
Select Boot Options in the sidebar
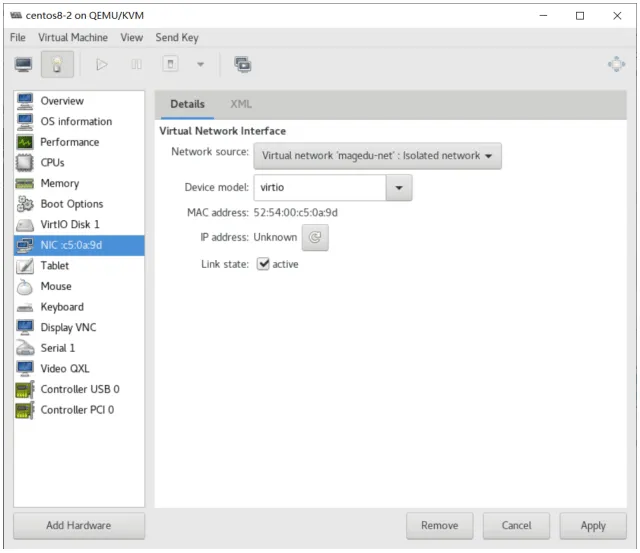pos(79,204)
